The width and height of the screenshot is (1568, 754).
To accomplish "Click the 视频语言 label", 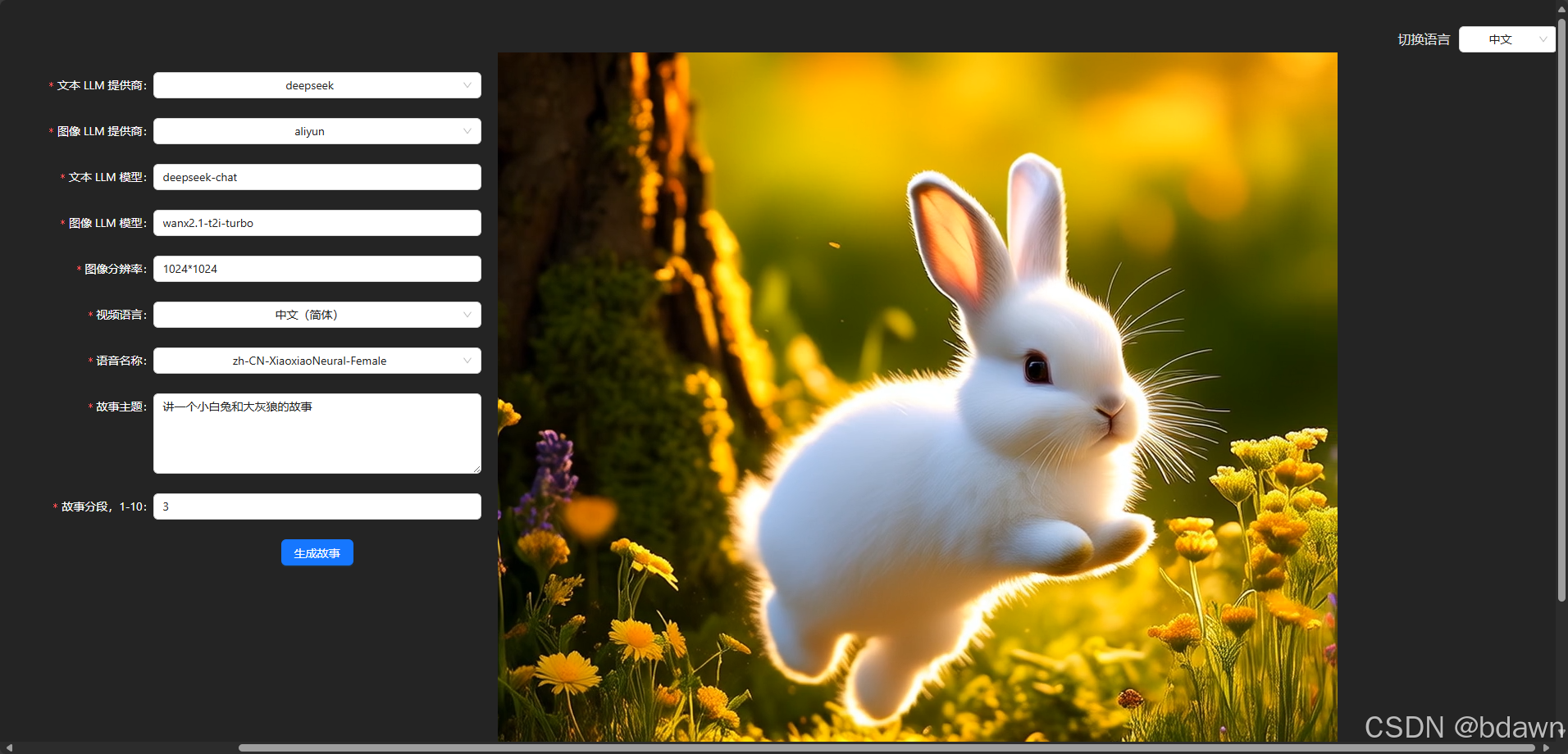I will click(x=121, y=315).
